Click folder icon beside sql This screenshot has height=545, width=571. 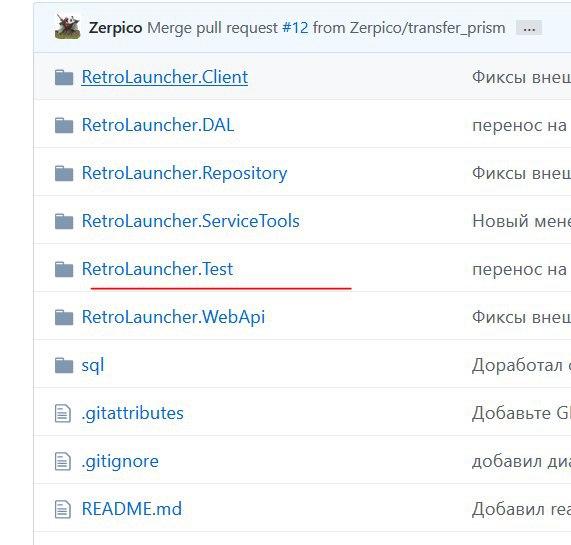click(x=64, y=365)
